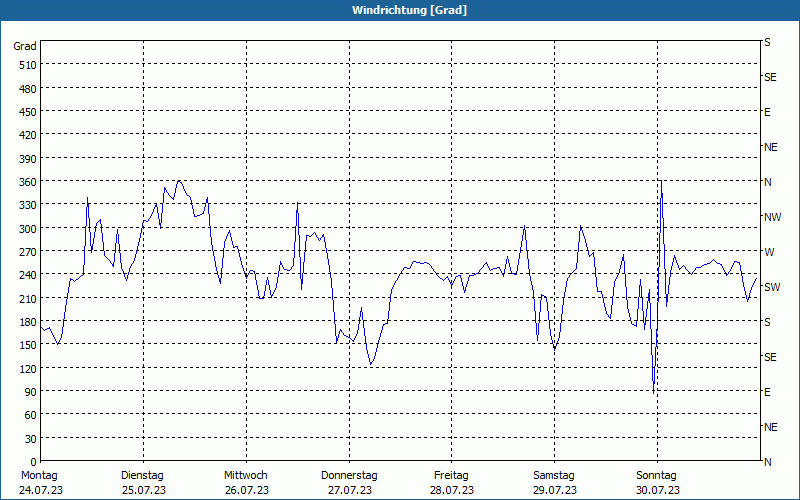The width and height of the screenshot is (800, 500).
Task: Click the W compass label on right axis
Action: pos(769,252)
